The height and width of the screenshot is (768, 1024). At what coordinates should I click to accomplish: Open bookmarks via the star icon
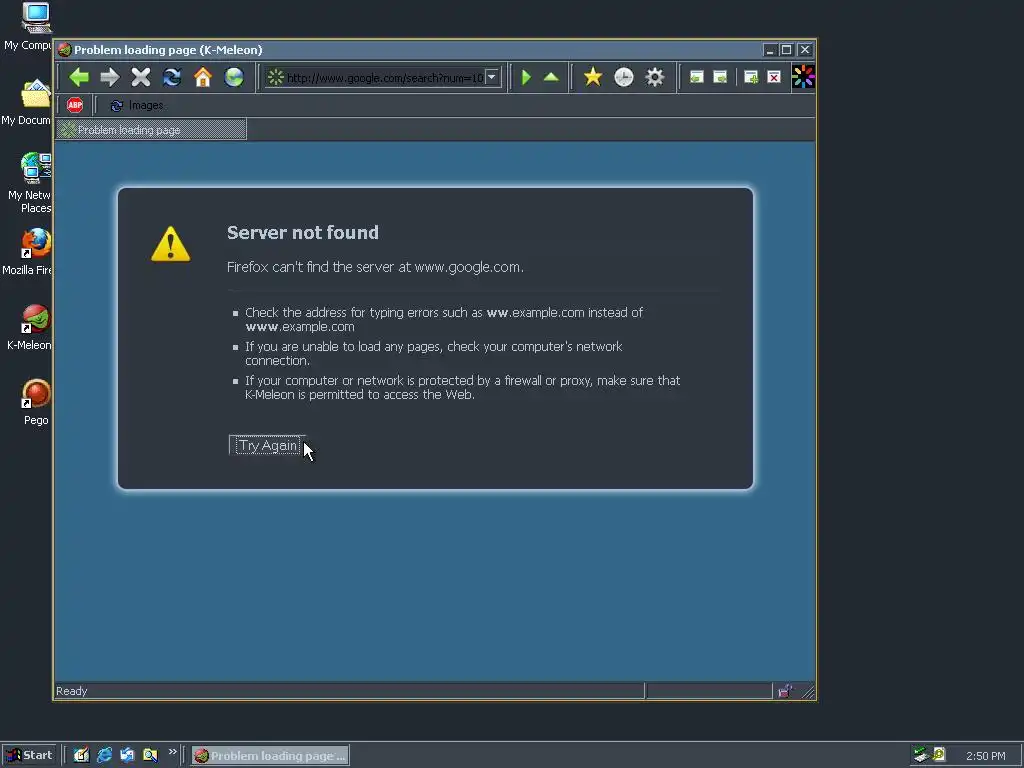592,77
